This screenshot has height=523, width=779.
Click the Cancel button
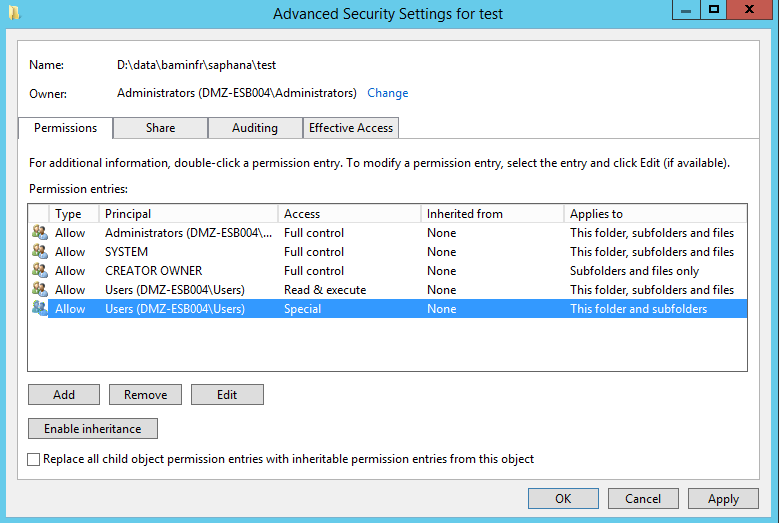pyautogui.click(x=643, y=499)
